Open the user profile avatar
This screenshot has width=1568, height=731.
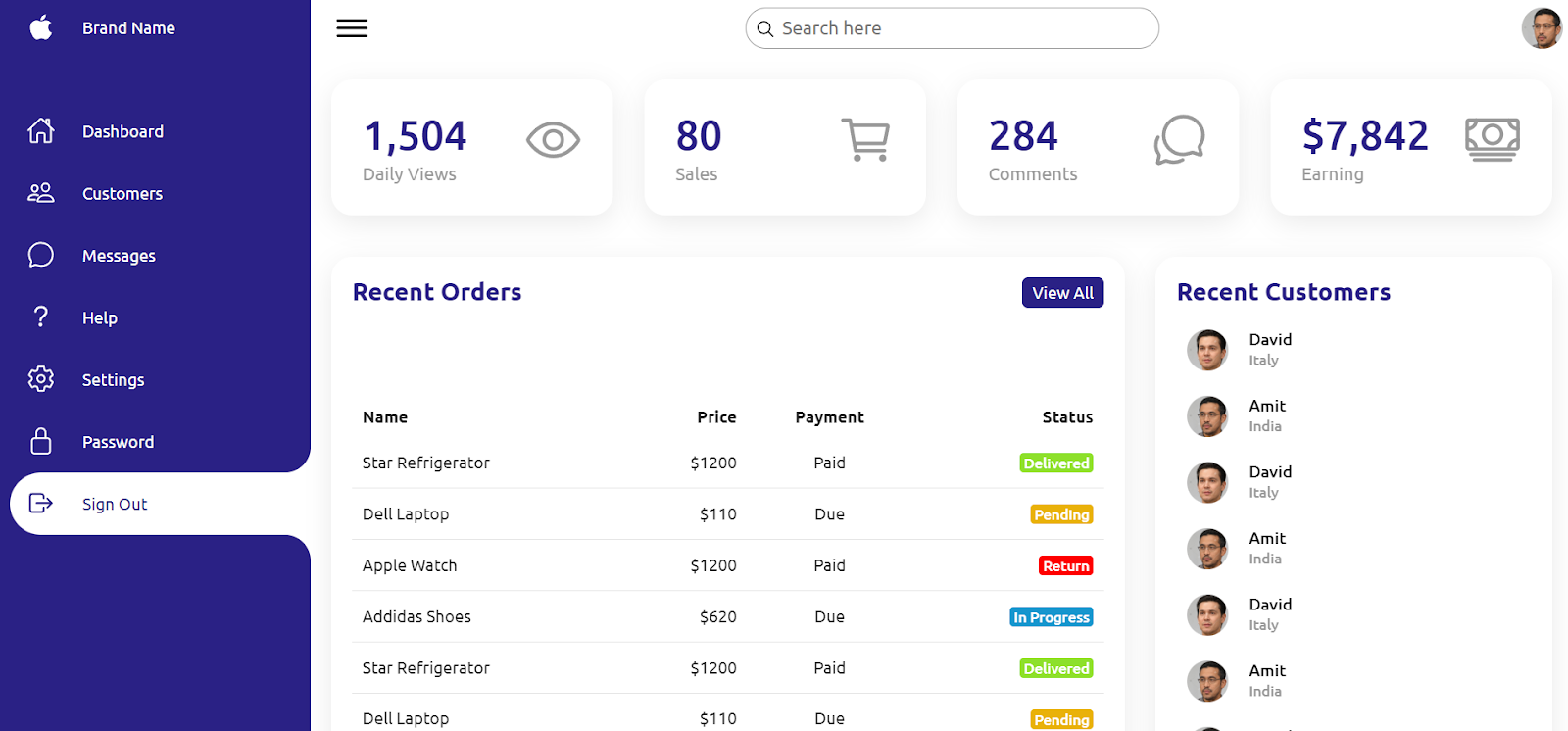click(1542, 28)
